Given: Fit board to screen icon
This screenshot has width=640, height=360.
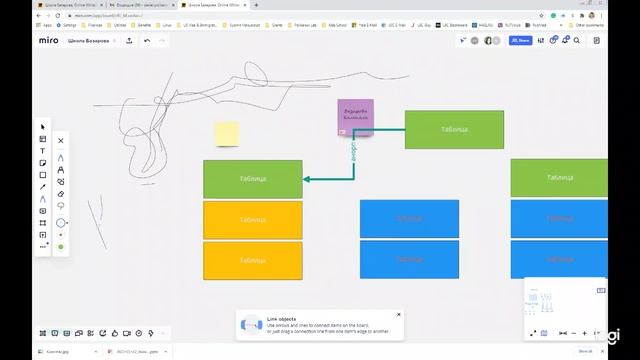Looking at the screenshot, I should [x=563, y=333].
